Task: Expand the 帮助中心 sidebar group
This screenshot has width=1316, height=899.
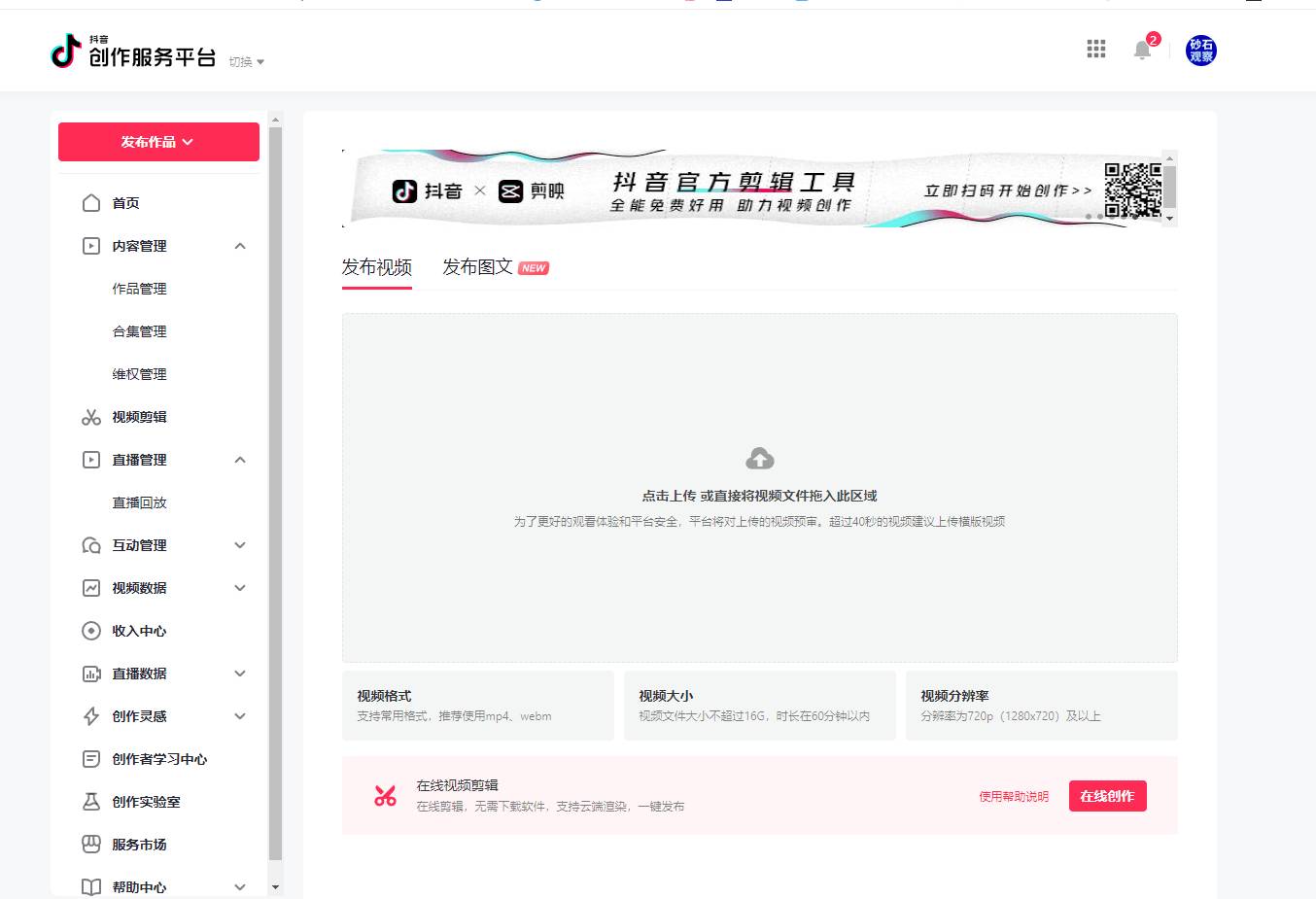Action: [x=240, y=886]
